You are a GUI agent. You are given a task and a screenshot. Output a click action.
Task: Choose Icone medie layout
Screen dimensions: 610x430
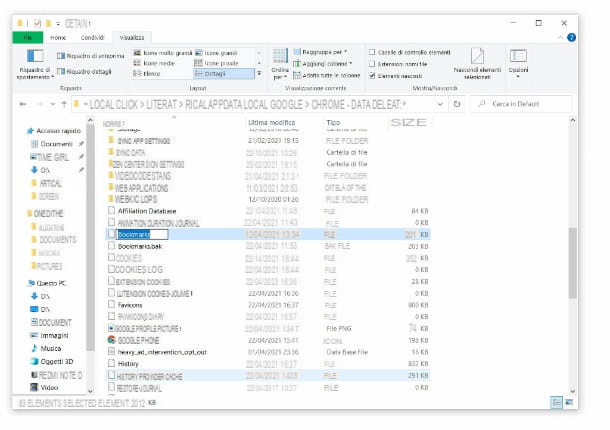154,63
